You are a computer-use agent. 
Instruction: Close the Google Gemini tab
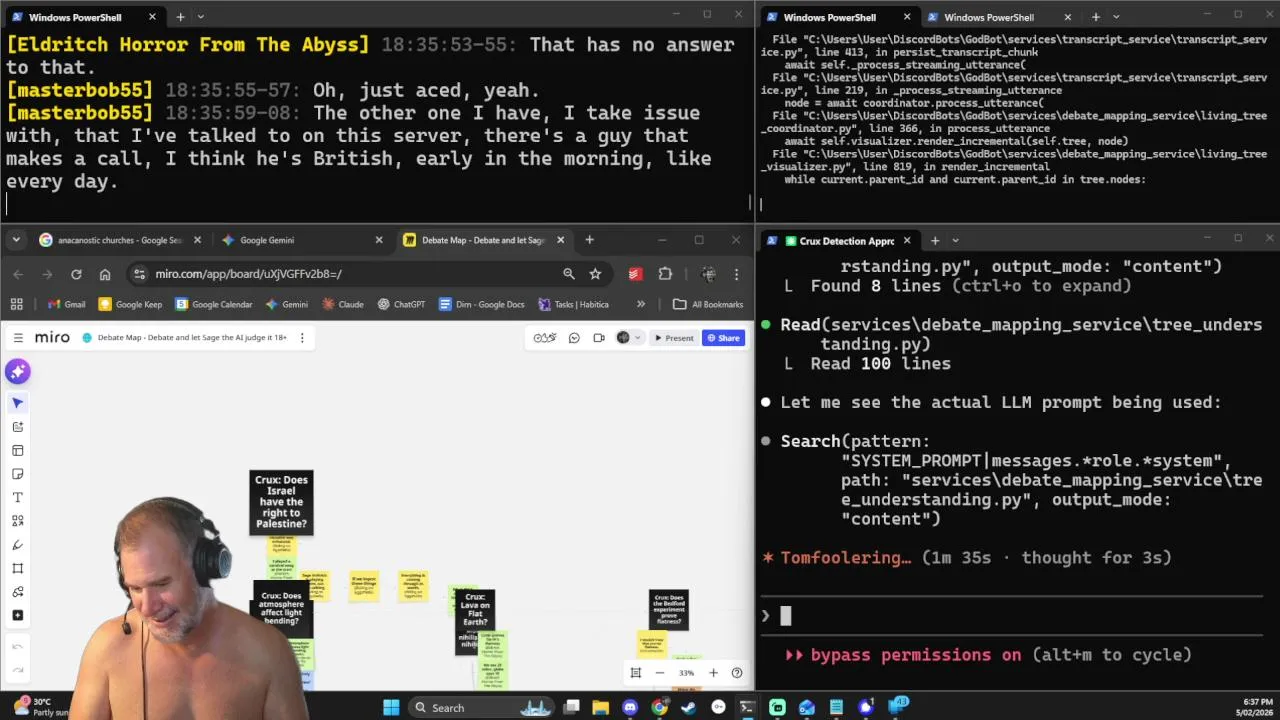point(379,240)
